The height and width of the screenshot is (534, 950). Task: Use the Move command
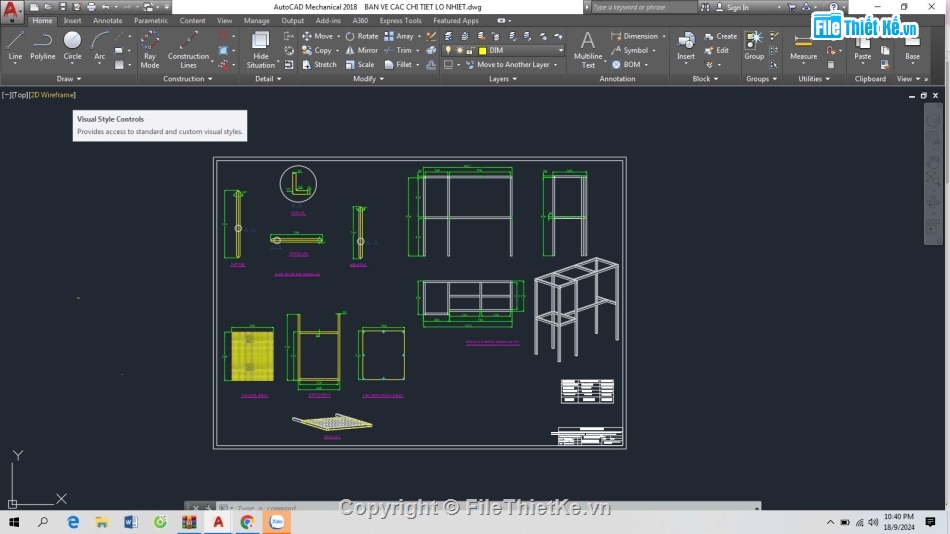click(317, 36)
